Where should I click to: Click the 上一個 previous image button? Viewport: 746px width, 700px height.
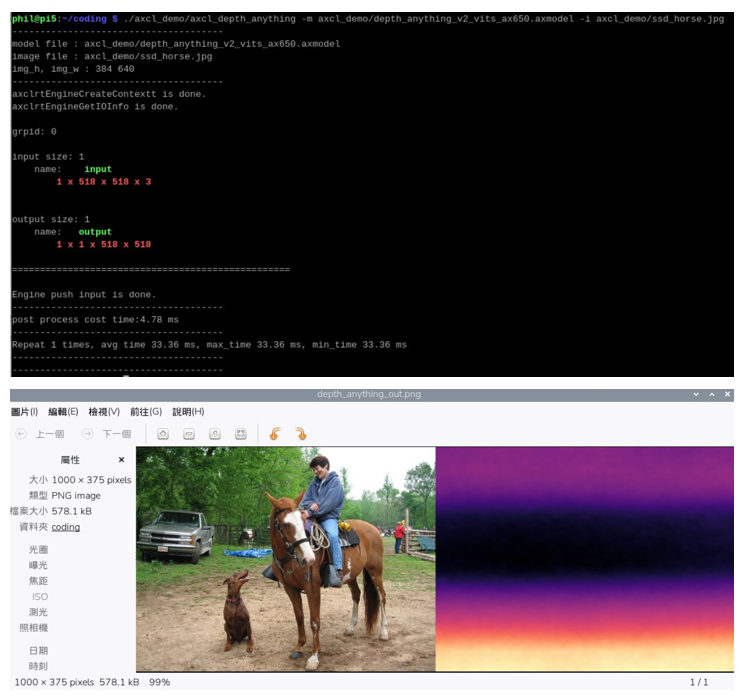click(x=40, y=434)
